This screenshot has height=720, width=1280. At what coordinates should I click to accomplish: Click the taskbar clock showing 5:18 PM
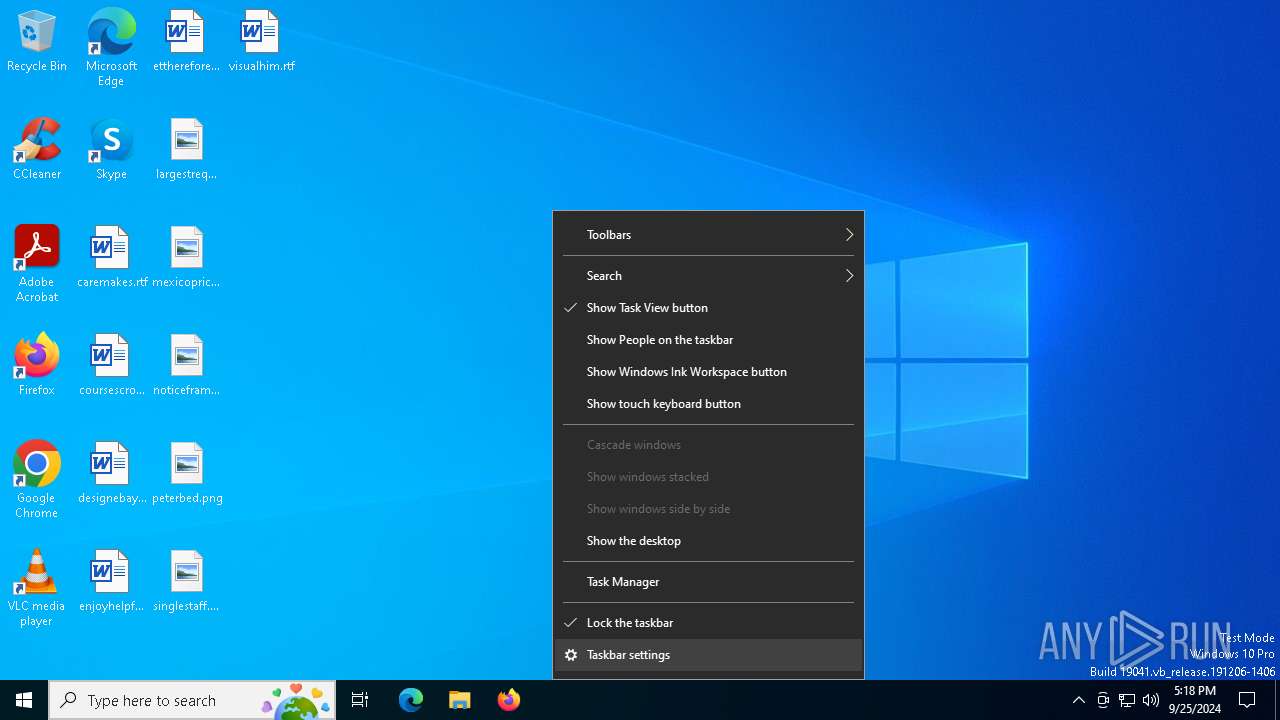[1195, 700]
